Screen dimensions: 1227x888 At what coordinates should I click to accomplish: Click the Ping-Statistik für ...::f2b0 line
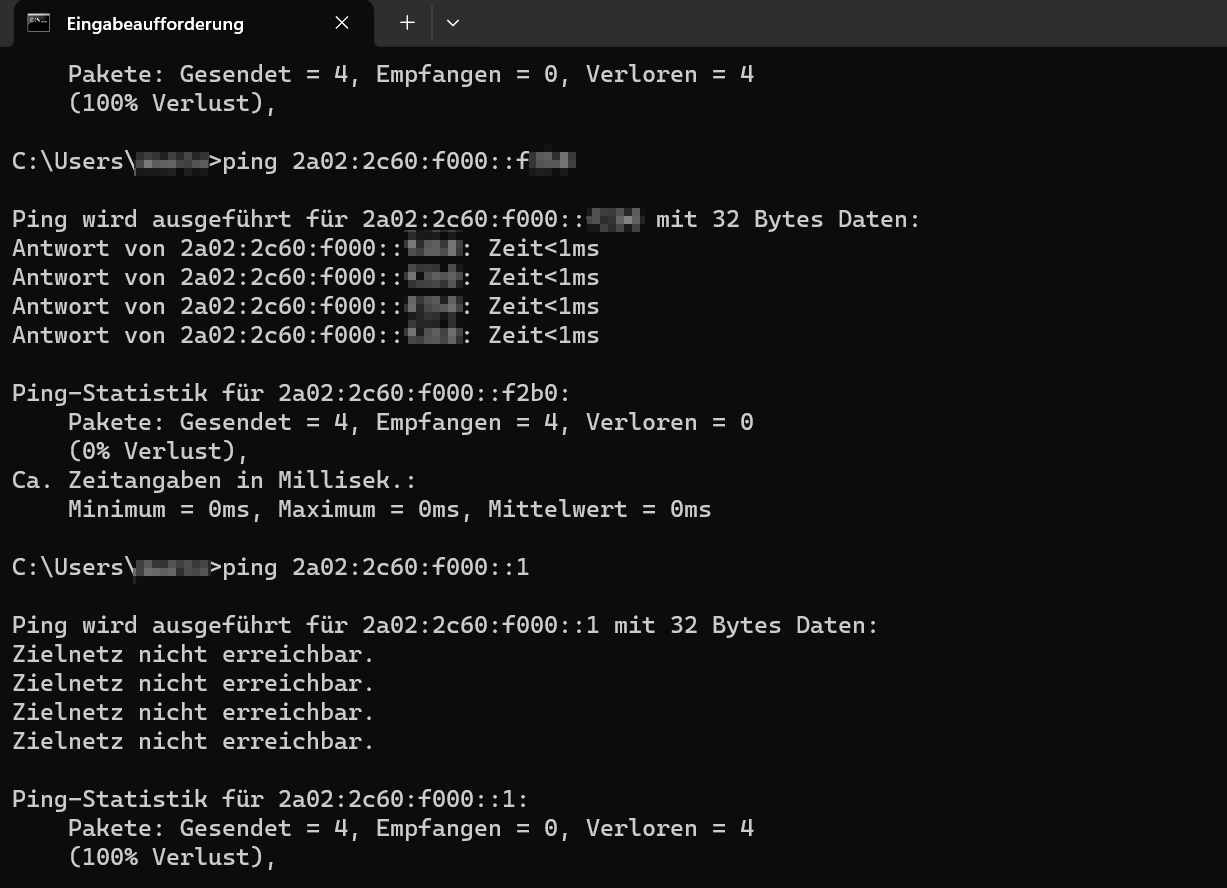pos(291,393)
